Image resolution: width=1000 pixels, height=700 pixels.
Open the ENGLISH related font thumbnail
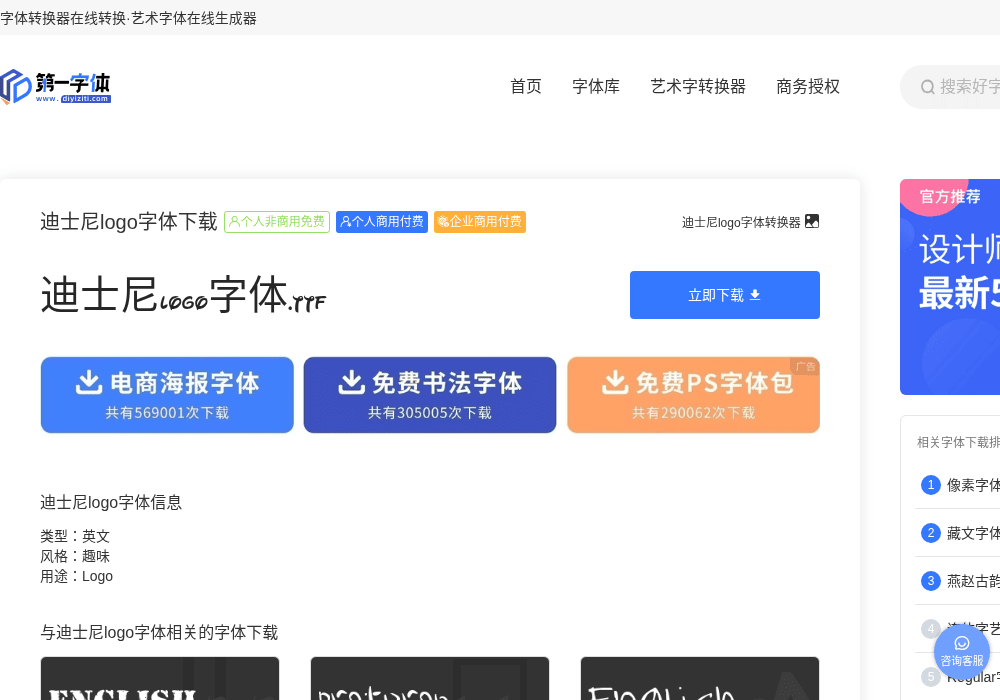pyautogui.click(x=160, y=678)
